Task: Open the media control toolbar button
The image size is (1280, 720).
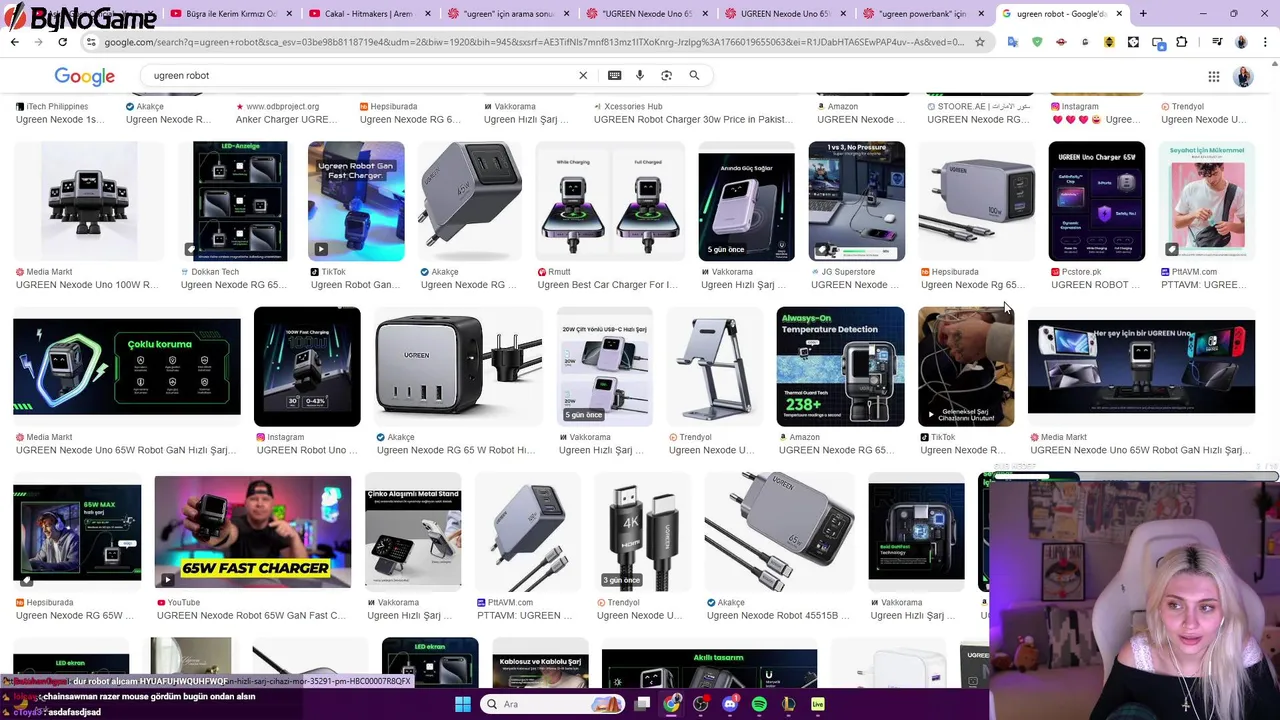Action: point(1216,42)
